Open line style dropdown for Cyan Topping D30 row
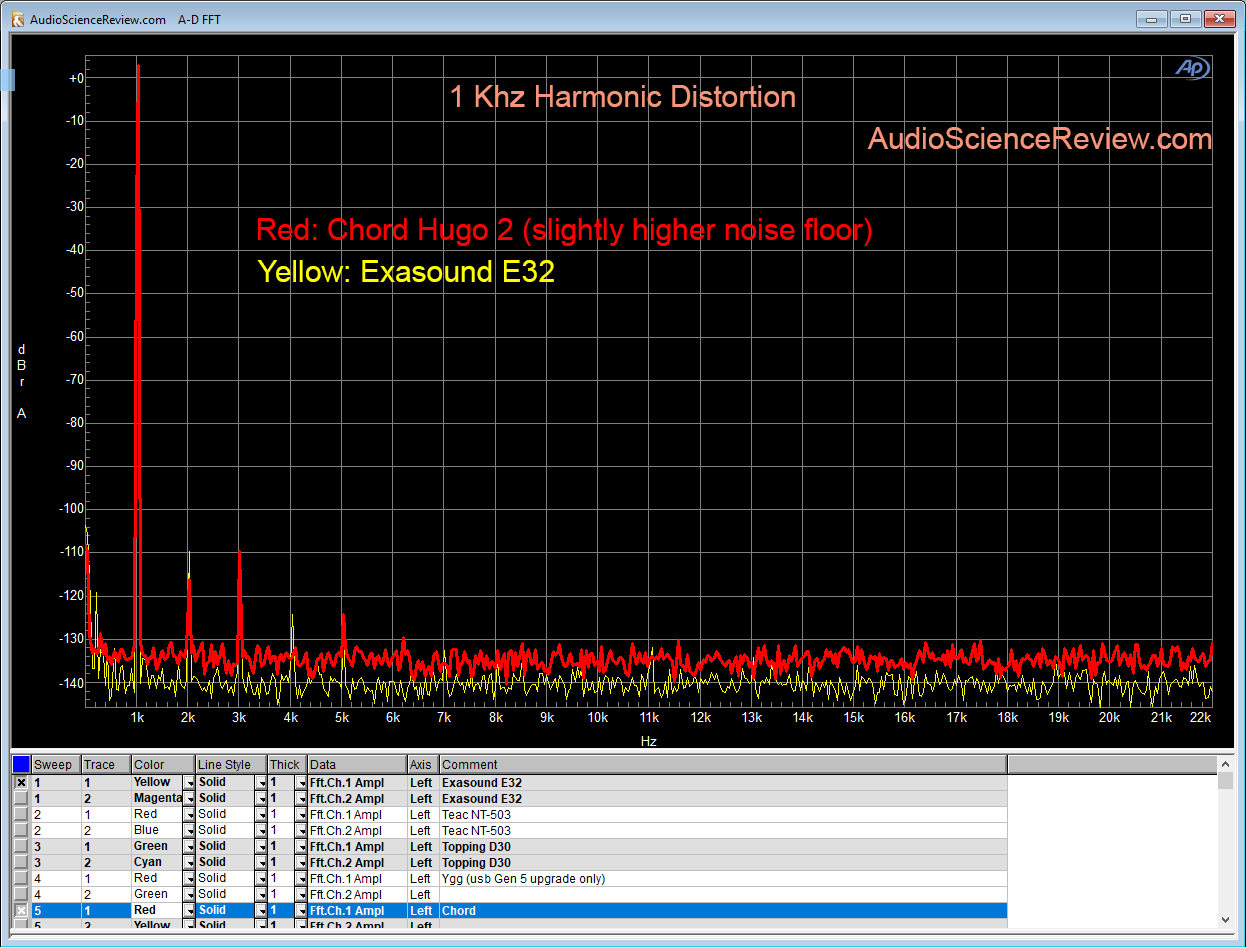The height and width of the screenshot is (948, 1246). tap(261, 862)
